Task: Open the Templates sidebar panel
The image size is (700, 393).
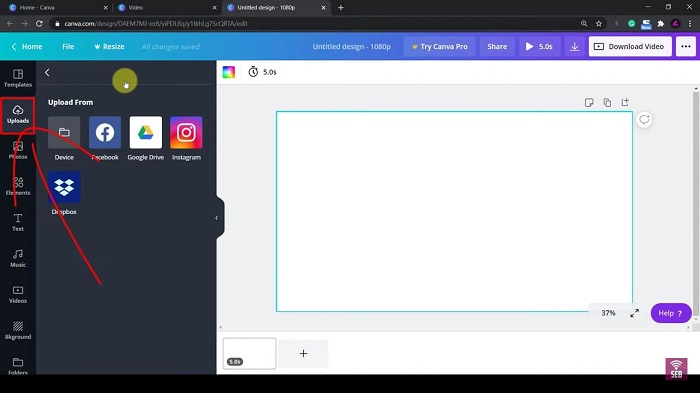Action: [18, 78]
